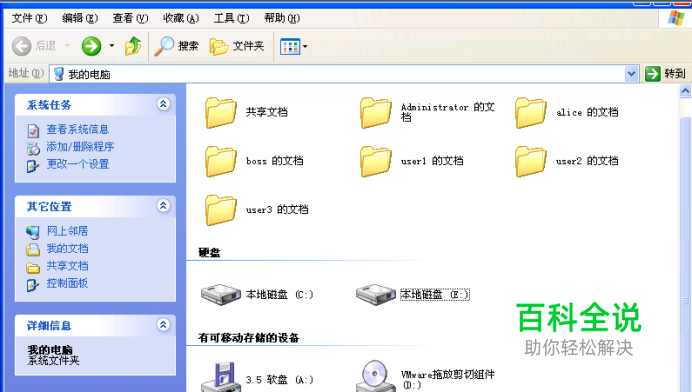Image resolution: width=692 pixels, height=392 pixels.
Task: Click the 搜索 search magnifier button
Action: coord(176,46)
